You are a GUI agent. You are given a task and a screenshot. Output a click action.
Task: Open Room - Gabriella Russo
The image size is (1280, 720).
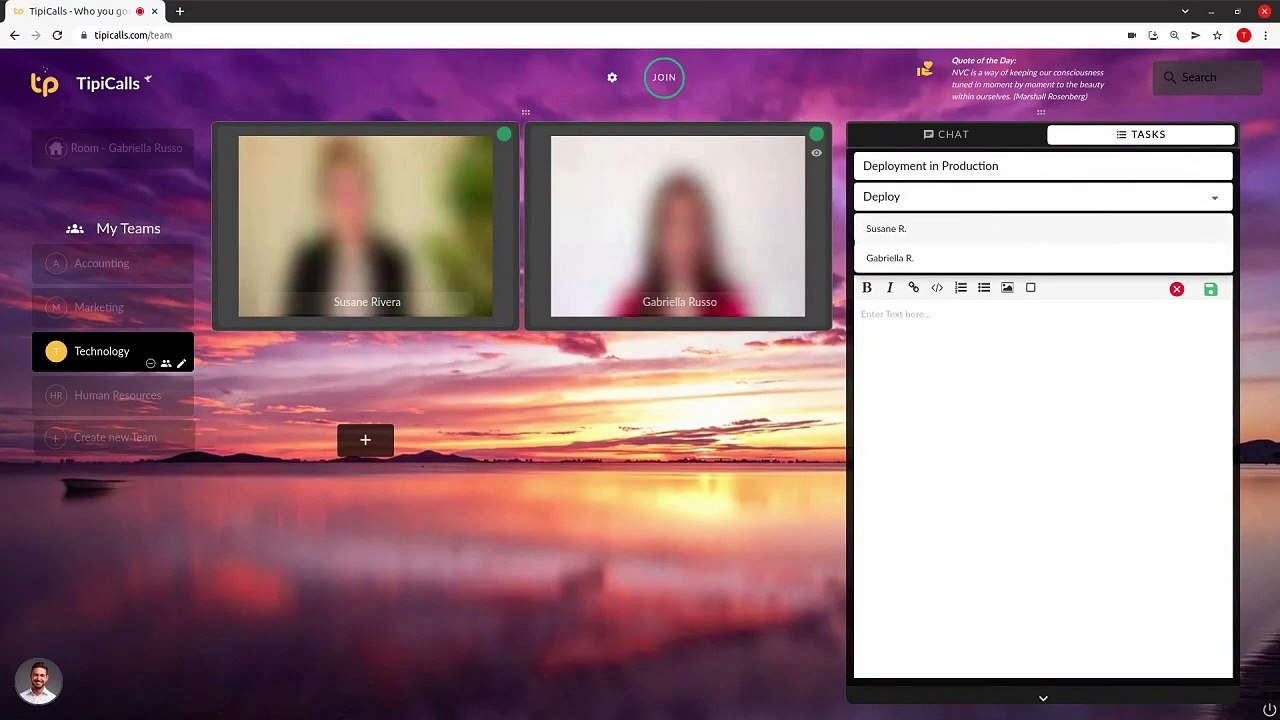pyautogui.click(x=113, y=148)
